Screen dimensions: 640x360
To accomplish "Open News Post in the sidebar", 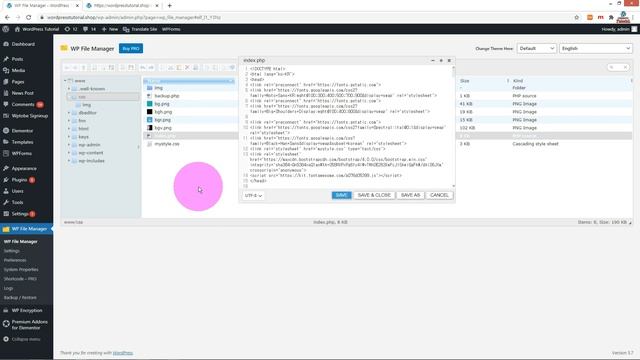I will (x=22, y=93).
